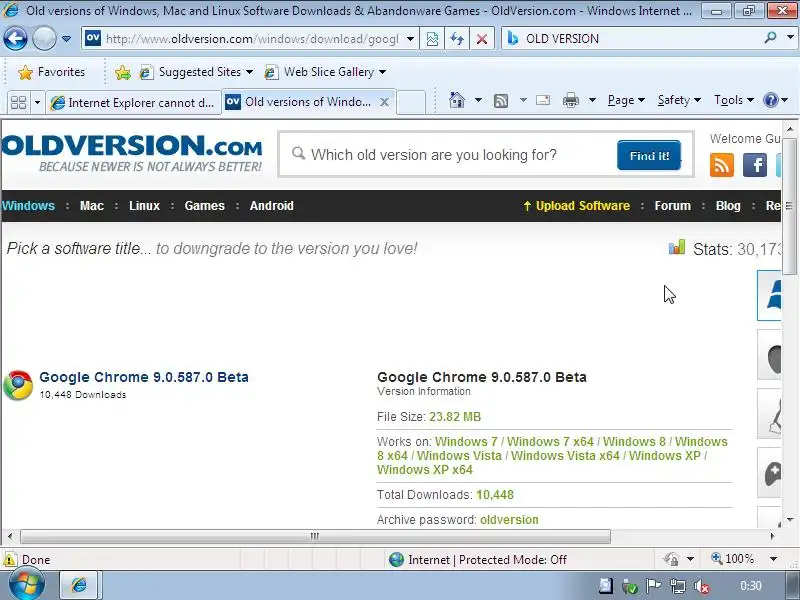
Task: Click the Action Center flag tray icon
Action: click(653, 586)
